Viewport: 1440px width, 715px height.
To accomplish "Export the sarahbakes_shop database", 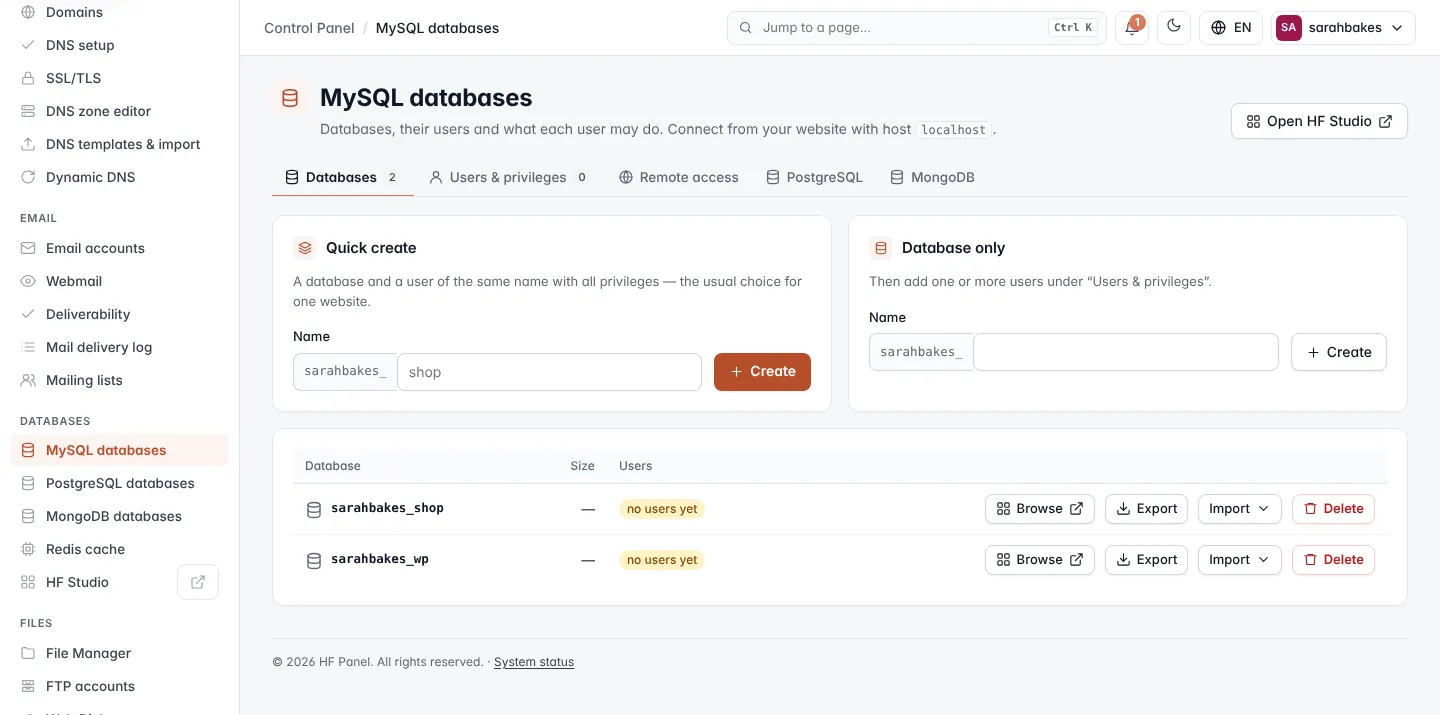I will tap(1146, 509).
